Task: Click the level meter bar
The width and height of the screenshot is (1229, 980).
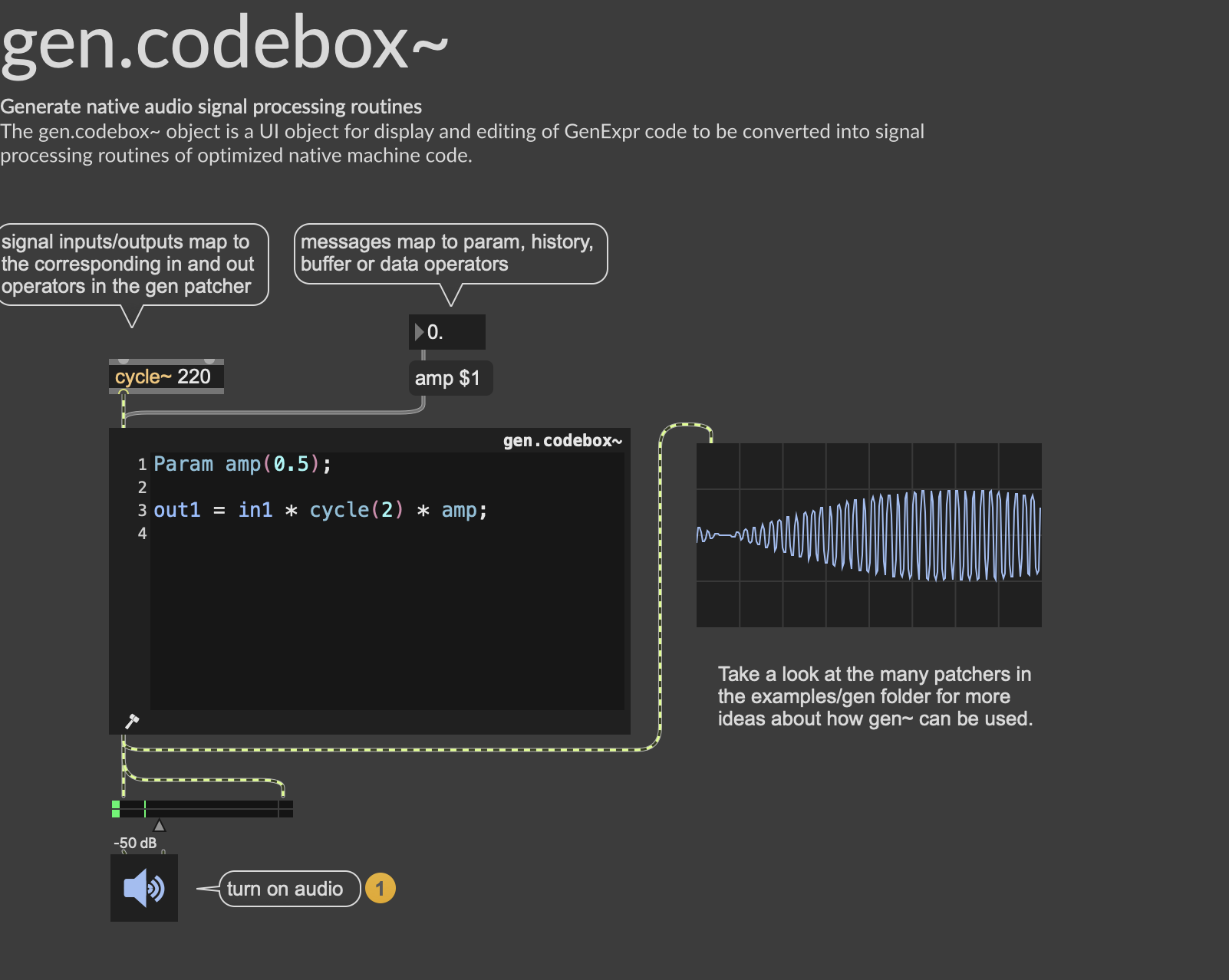Action: (x=203, y=808)
